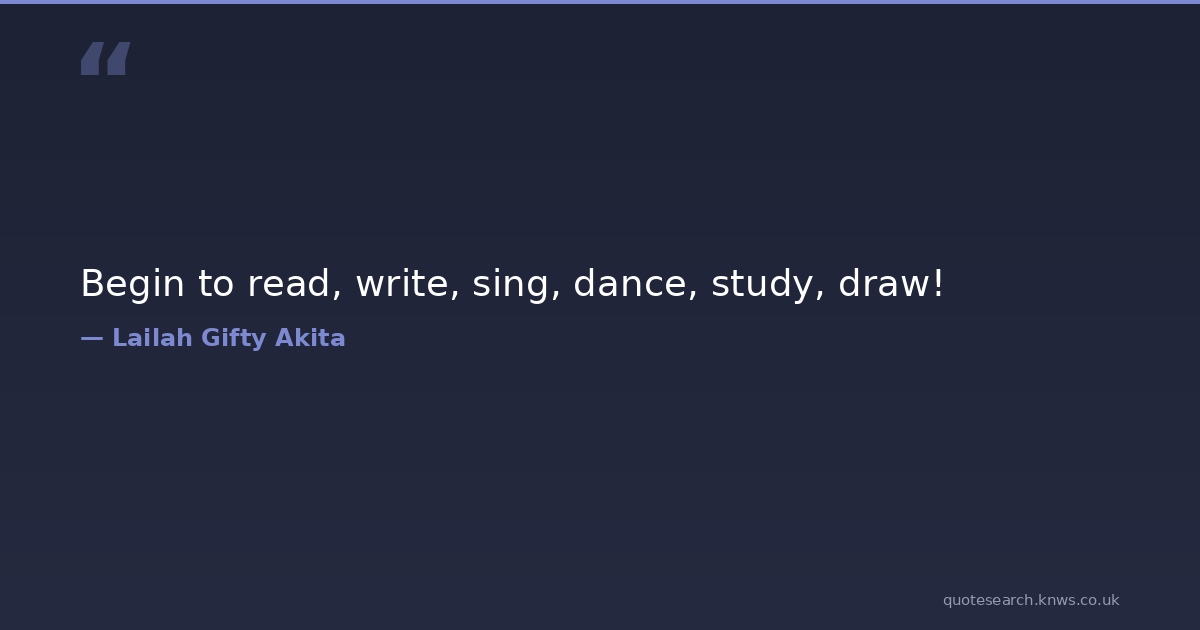1200x630 pixels.
Task: Click the "co.uk" ending of the footer URL
Action: 1098,600
